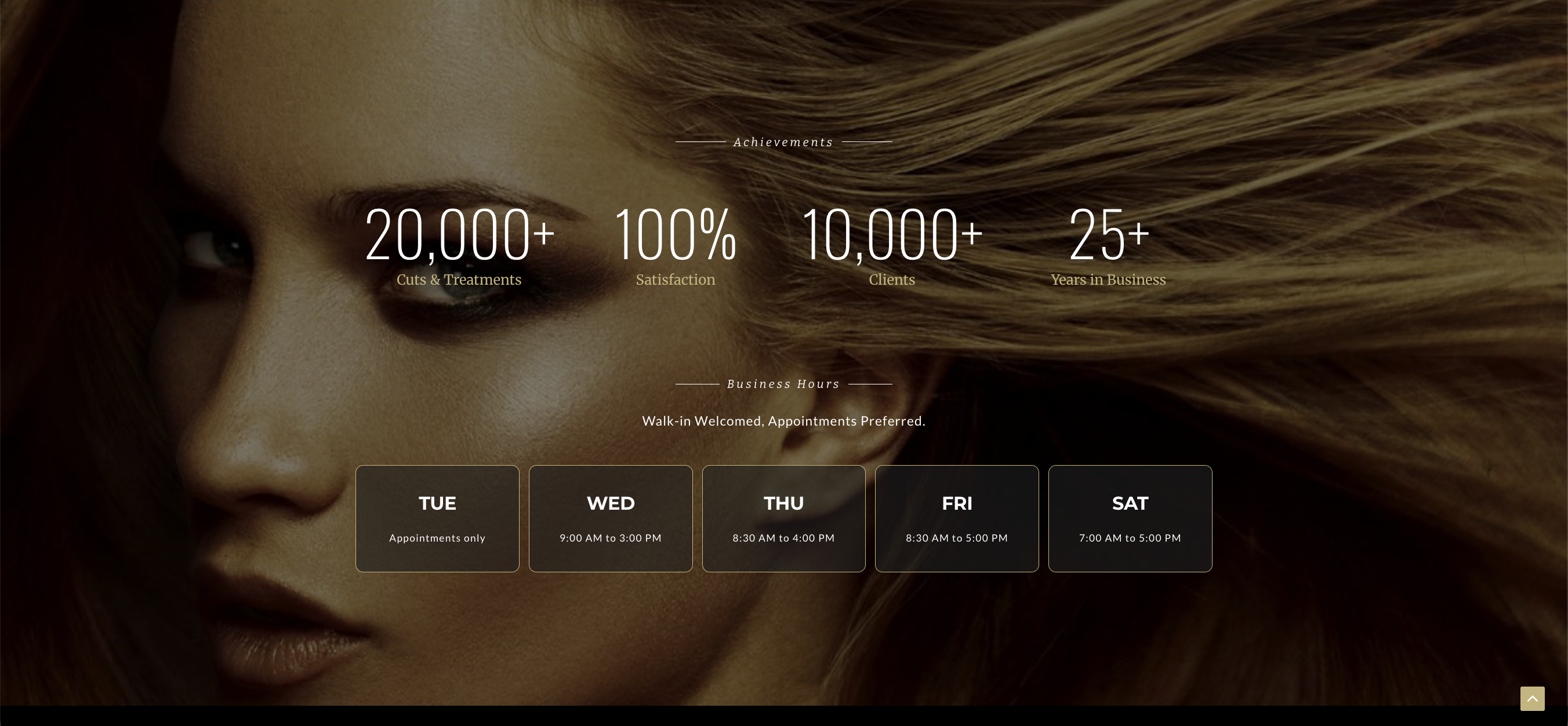Click the 100% satisfaction counter
The height and width of the screenshot is (726, 1568).
click(x=676, y=234)
